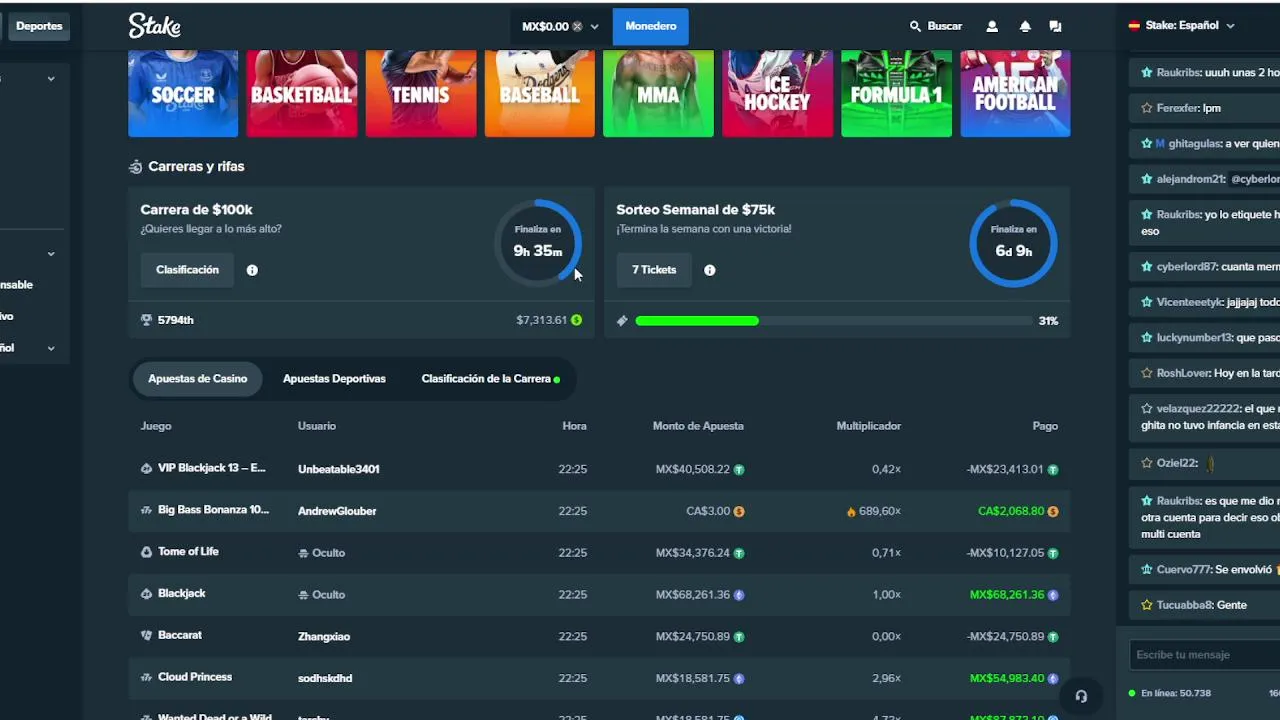Click the game icon for Cloud Princess
Screen dimensions: 1280x720
click(146, 677)
